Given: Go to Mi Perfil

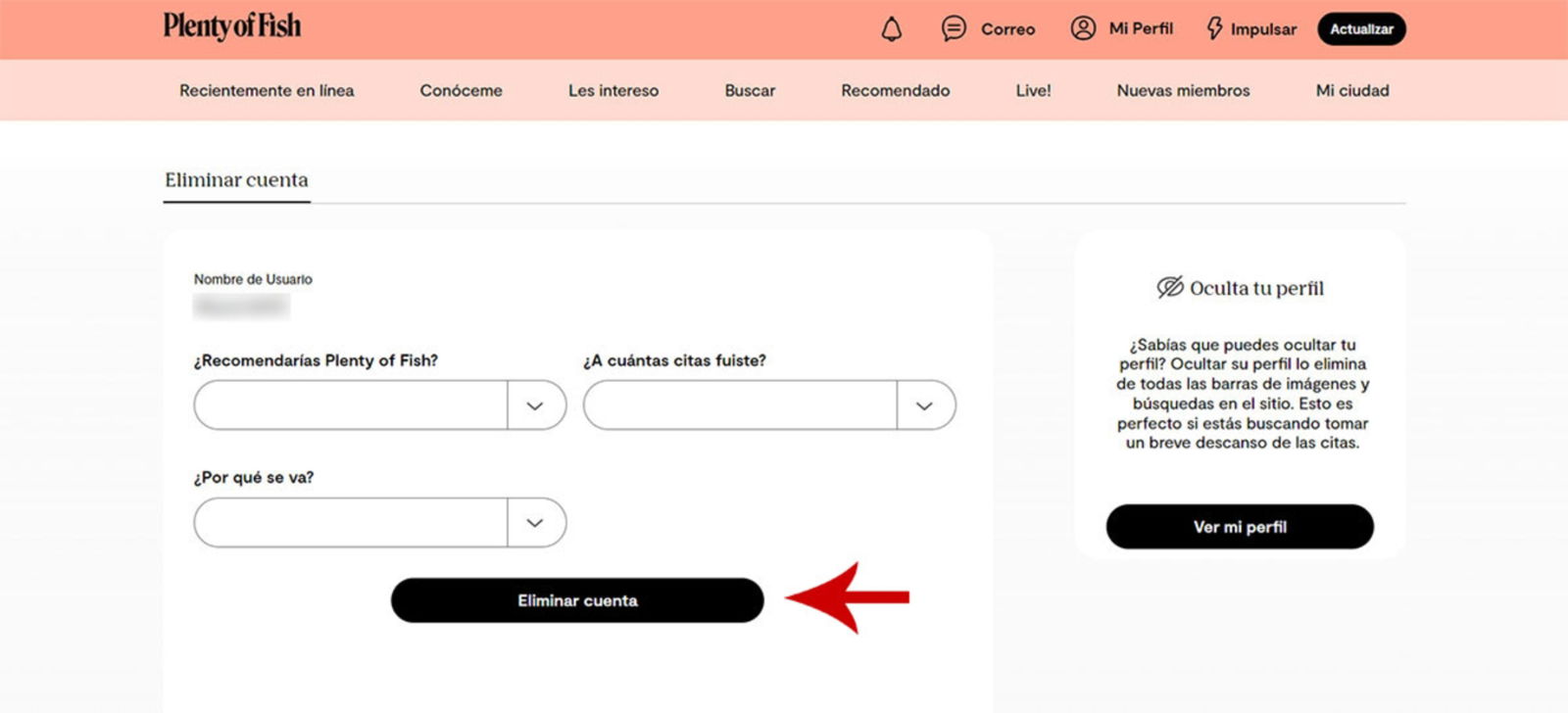Looking at the screenshot, I should click(1141, 28).
